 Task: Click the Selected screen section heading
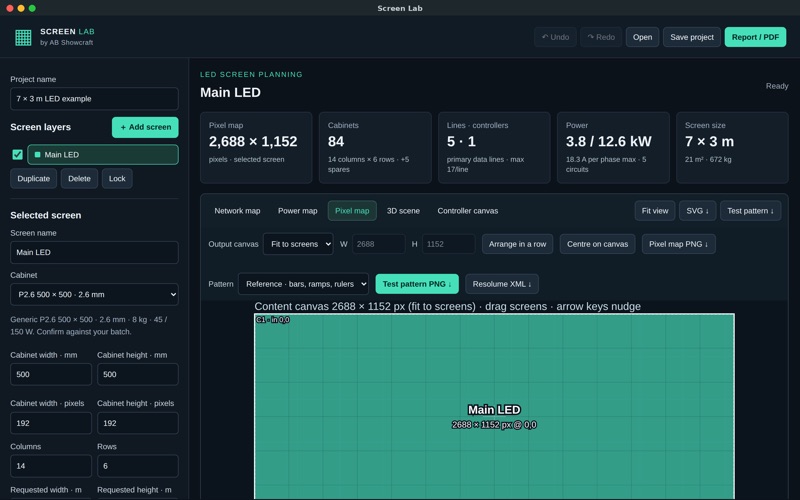[x=46, y=215]
